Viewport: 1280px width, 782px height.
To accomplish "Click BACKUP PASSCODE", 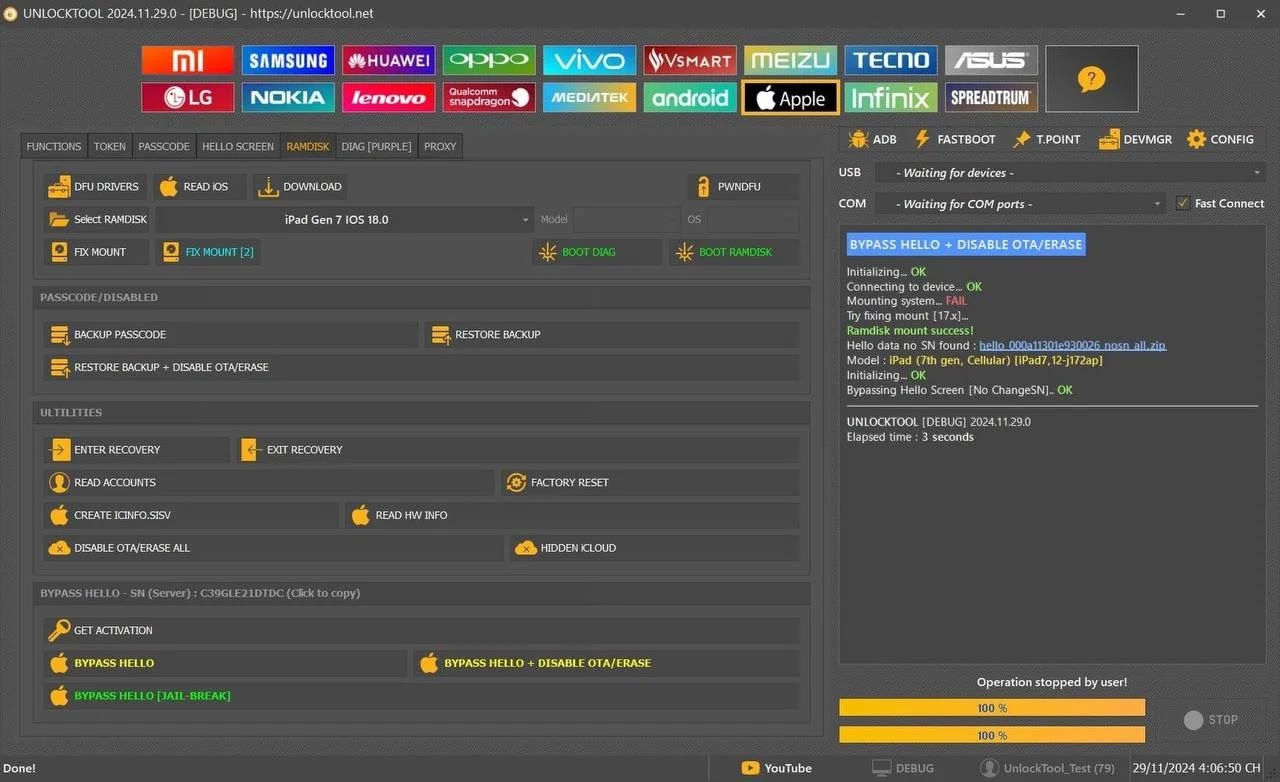I will (230, 334).
